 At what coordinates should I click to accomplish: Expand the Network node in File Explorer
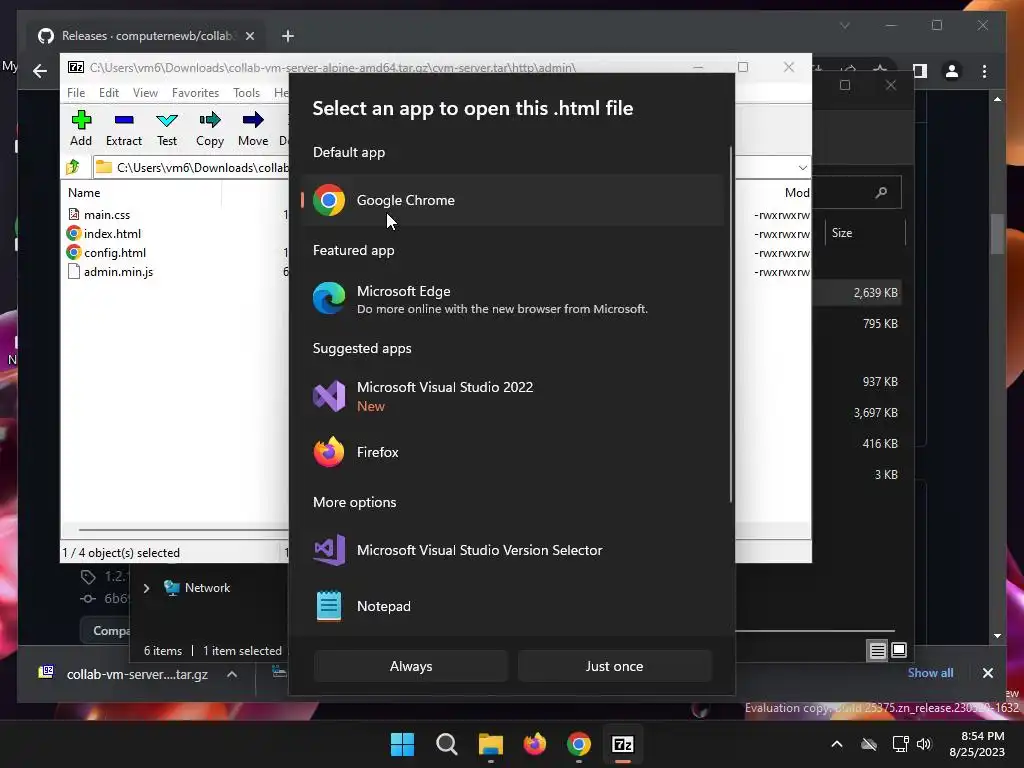[146, 588]
